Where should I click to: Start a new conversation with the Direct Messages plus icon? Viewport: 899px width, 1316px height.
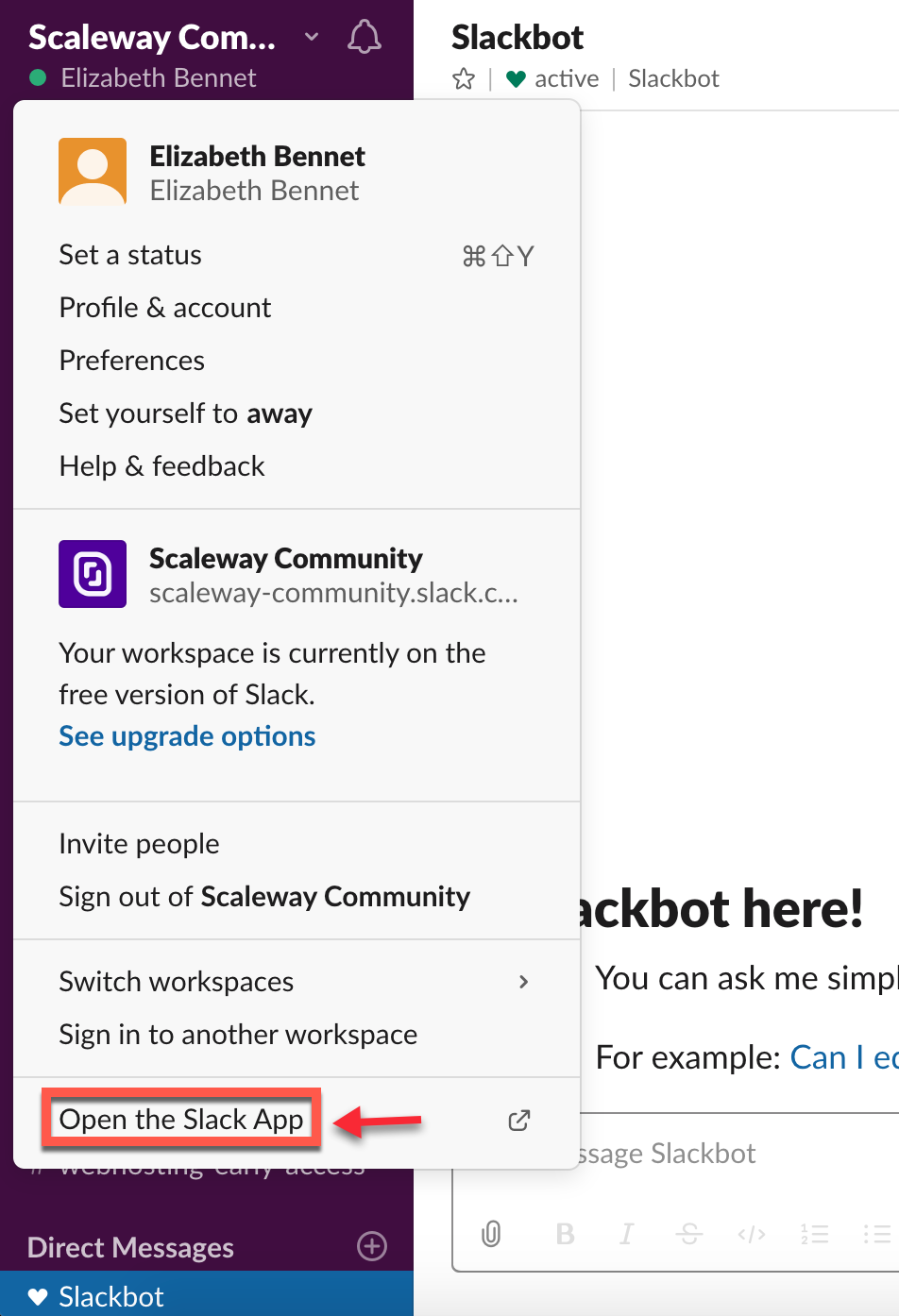coord(371,1247)
